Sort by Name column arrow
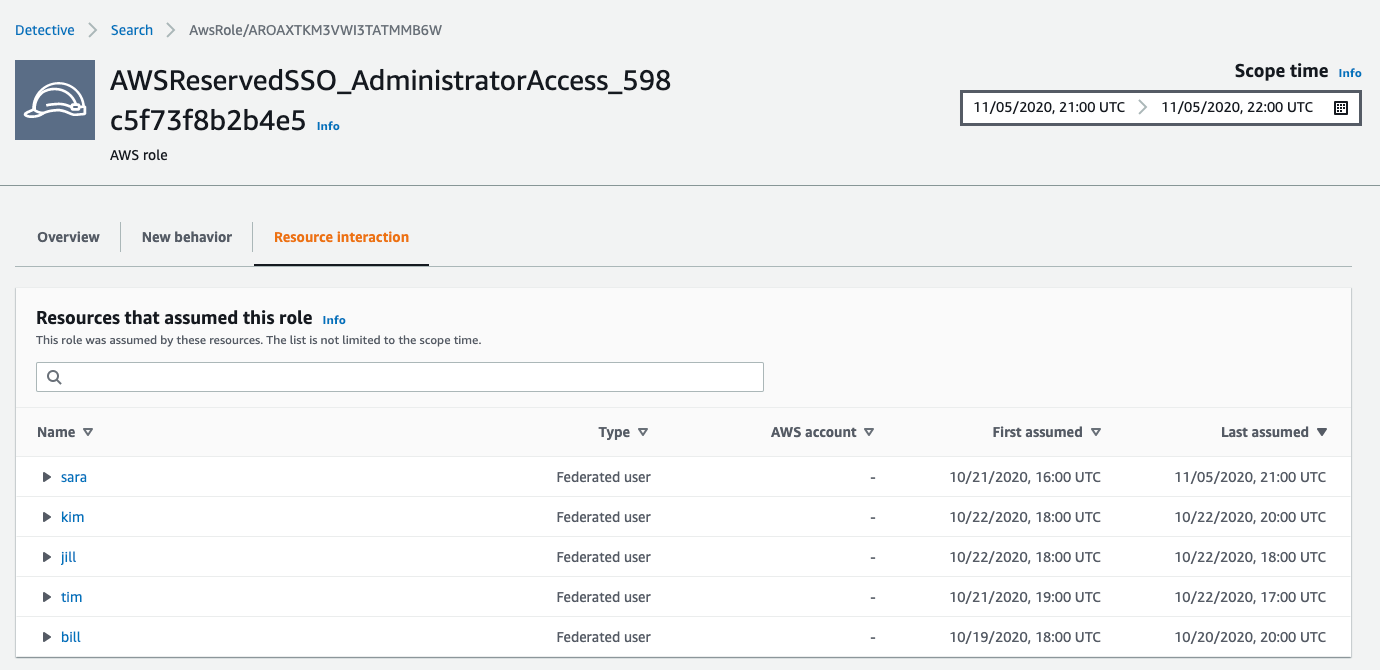 coord(88,432)
